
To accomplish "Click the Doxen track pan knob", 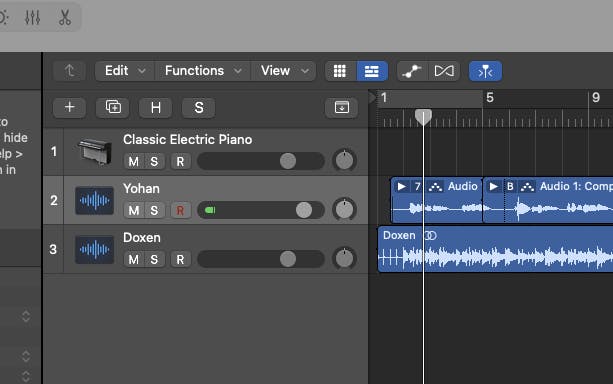I will [x=344, y=258].
